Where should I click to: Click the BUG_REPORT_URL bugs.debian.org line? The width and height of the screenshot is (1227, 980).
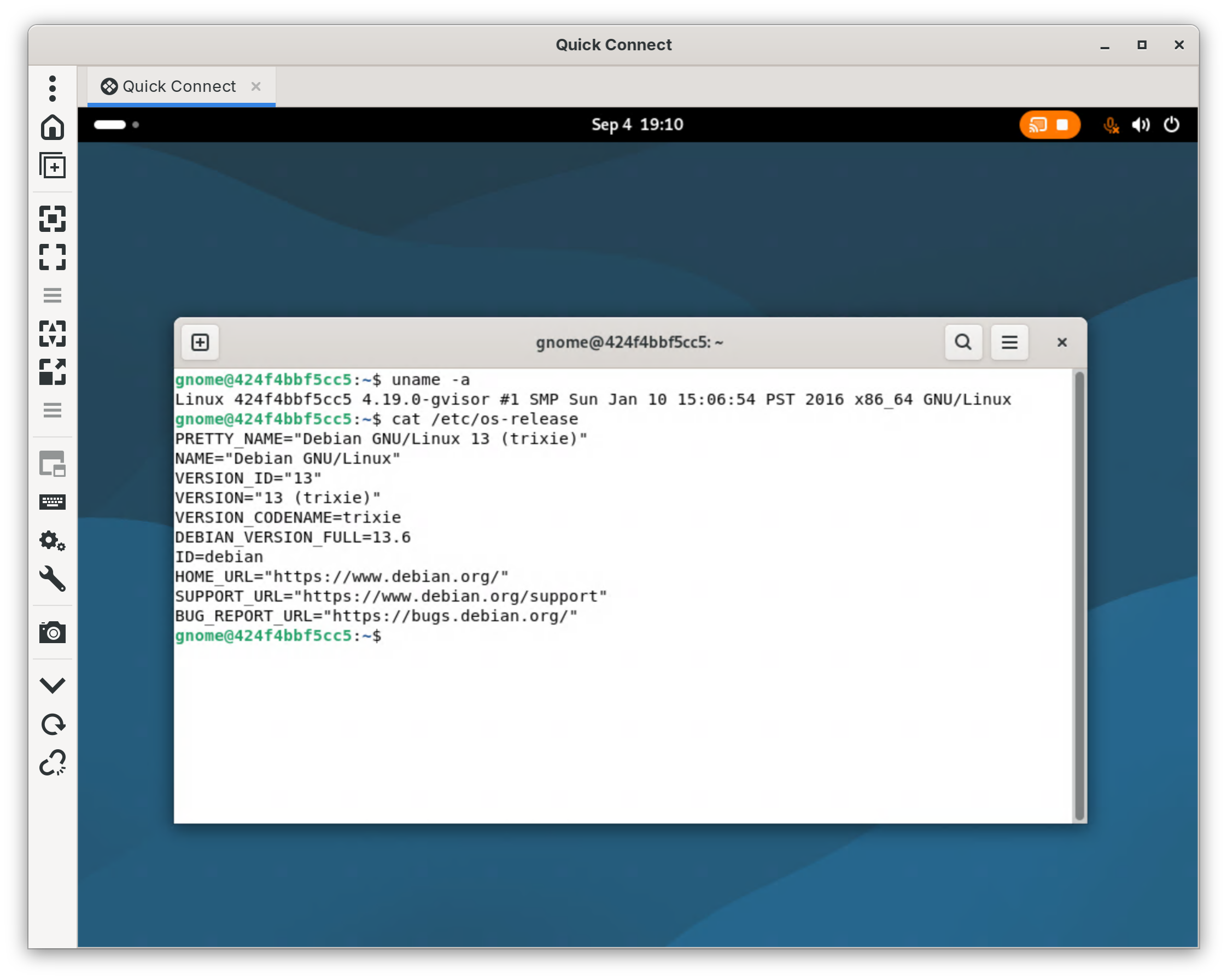point(376,616)
